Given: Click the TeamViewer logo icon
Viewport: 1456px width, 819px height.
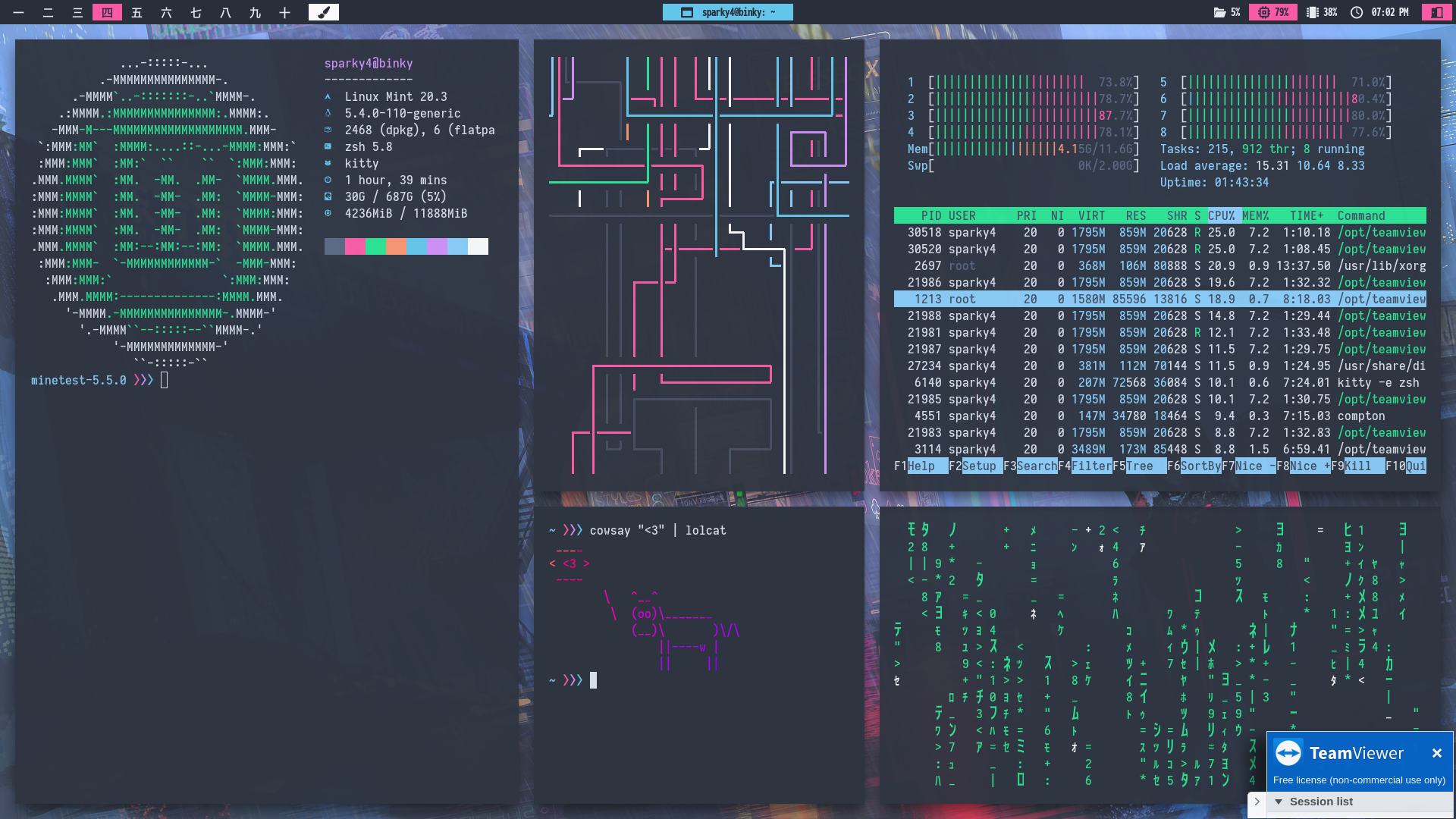Looking at the screenshot, I should click(1288, 753).
